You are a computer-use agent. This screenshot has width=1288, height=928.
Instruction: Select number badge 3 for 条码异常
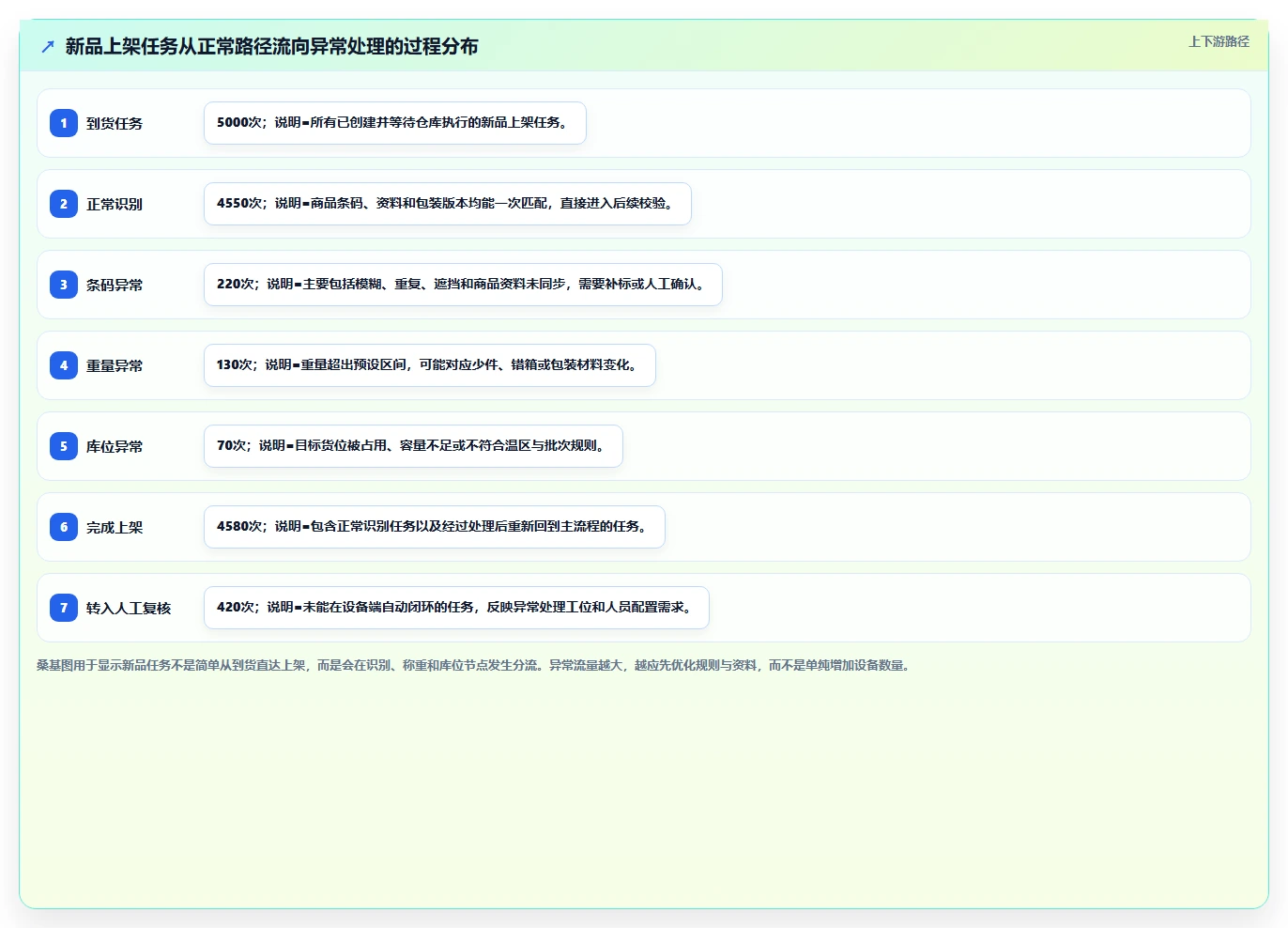click(x=64, y=285)
